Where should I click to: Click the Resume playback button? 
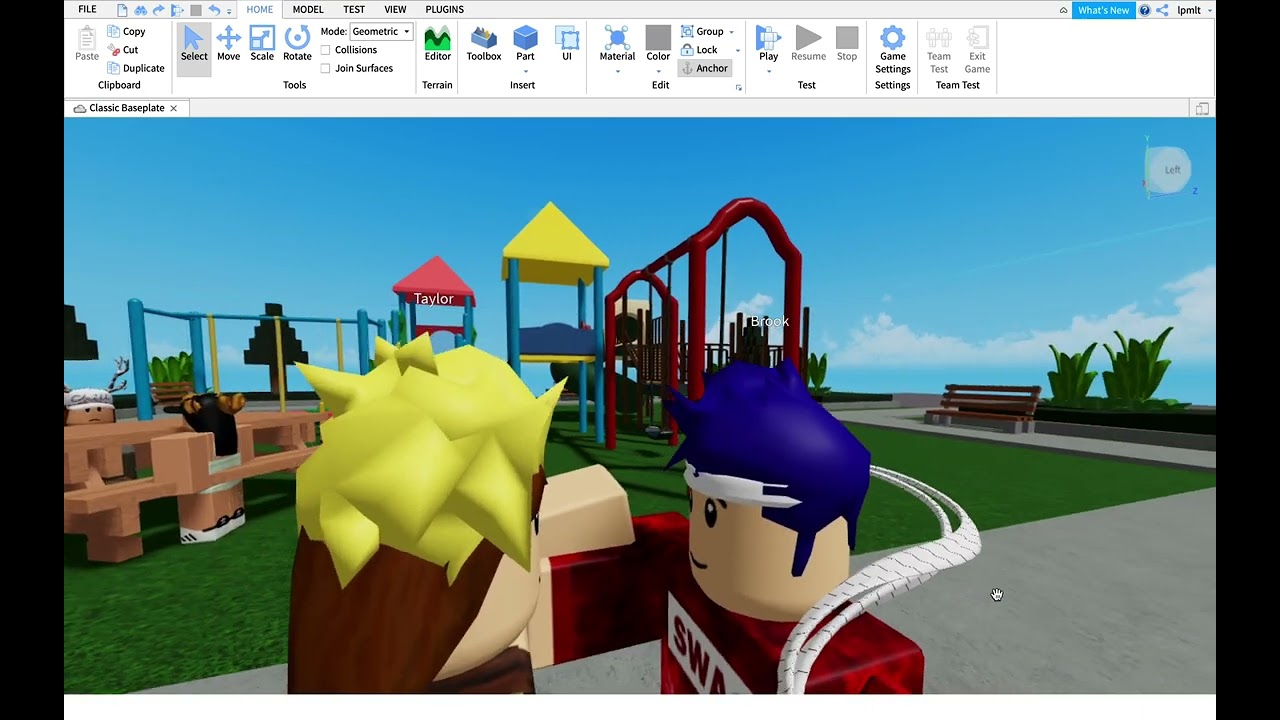click(808, 44)
